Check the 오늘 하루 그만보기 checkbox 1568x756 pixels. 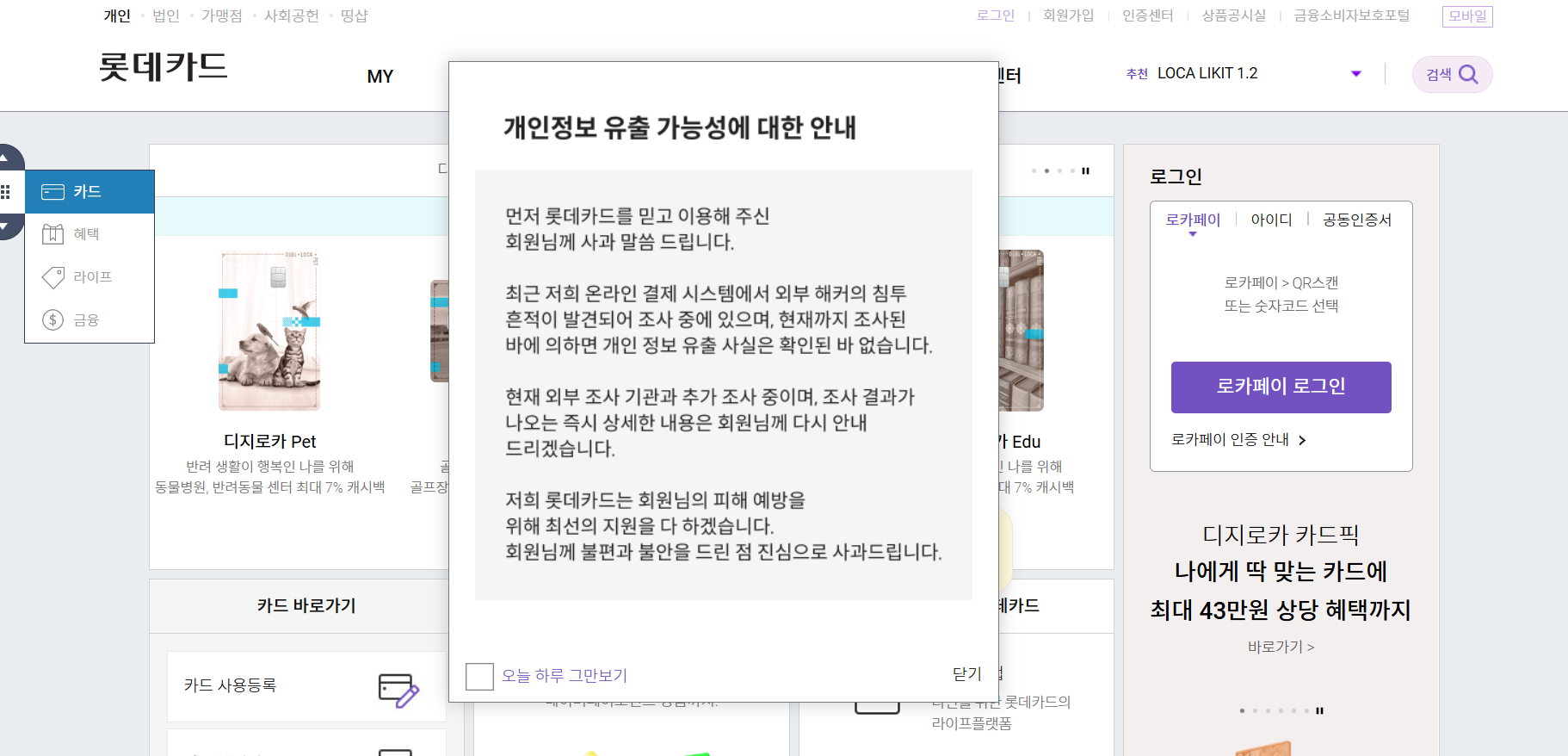coord(479,677)
